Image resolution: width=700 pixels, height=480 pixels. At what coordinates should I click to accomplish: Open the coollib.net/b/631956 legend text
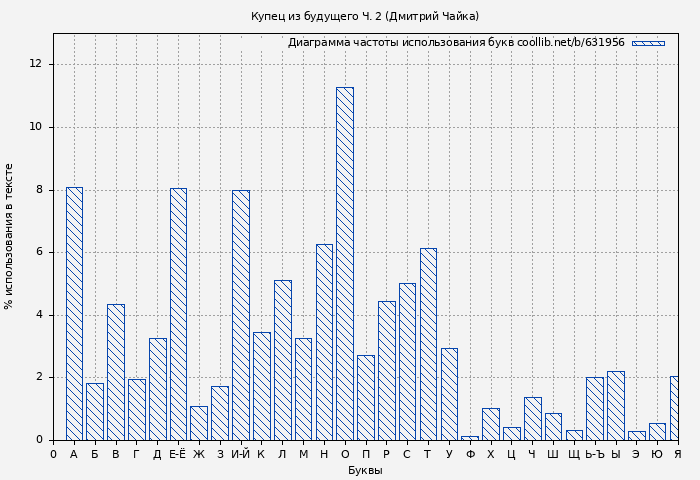click(570, 43)
